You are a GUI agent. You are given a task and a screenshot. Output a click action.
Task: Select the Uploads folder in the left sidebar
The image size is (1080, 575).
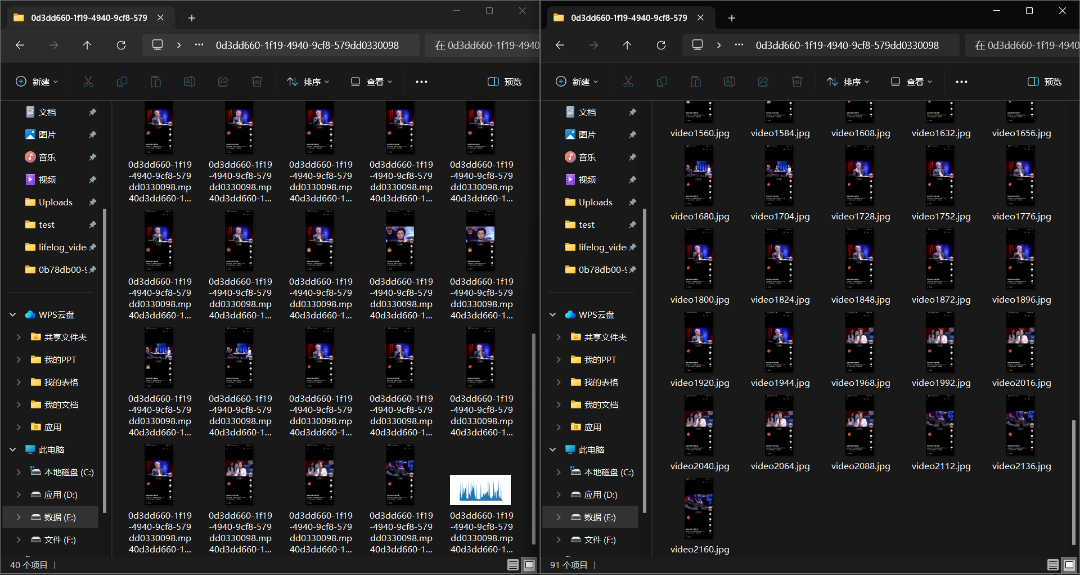55,202
